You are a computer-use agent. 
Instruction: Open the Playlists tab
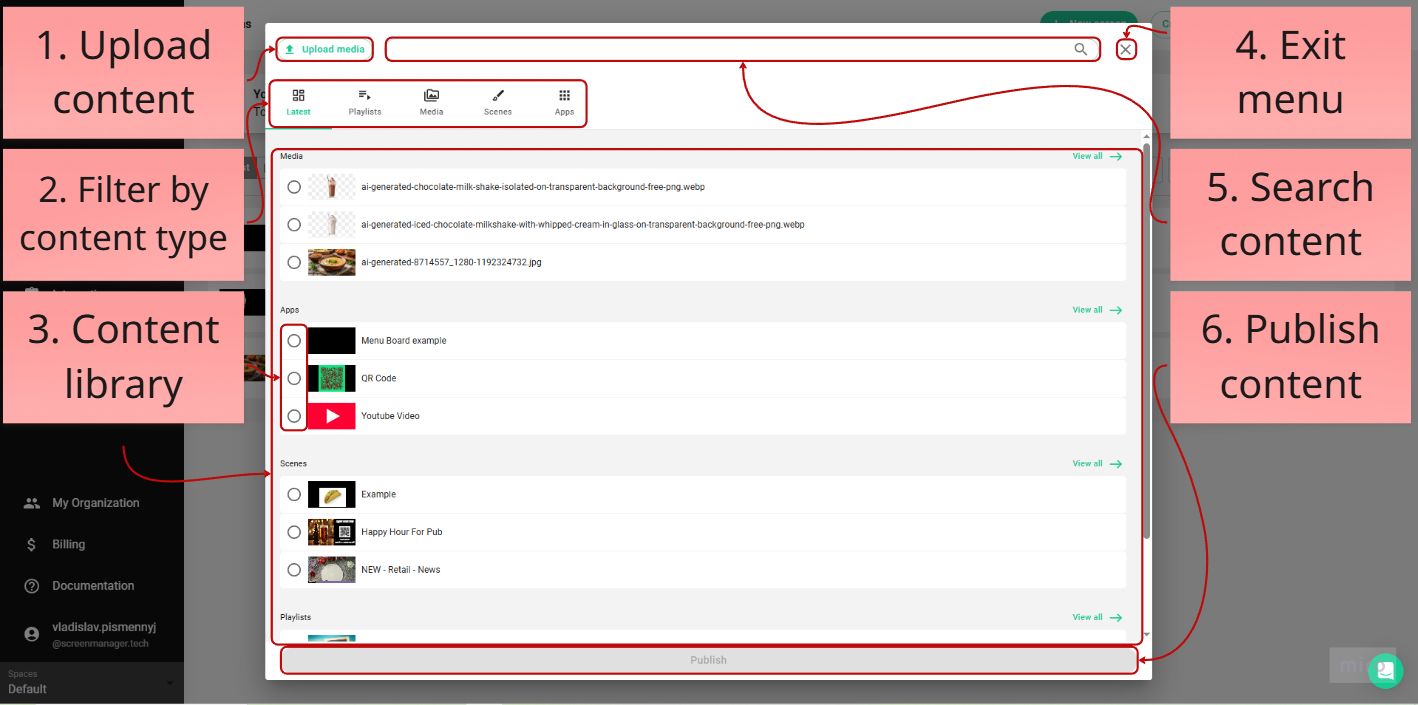365,103
